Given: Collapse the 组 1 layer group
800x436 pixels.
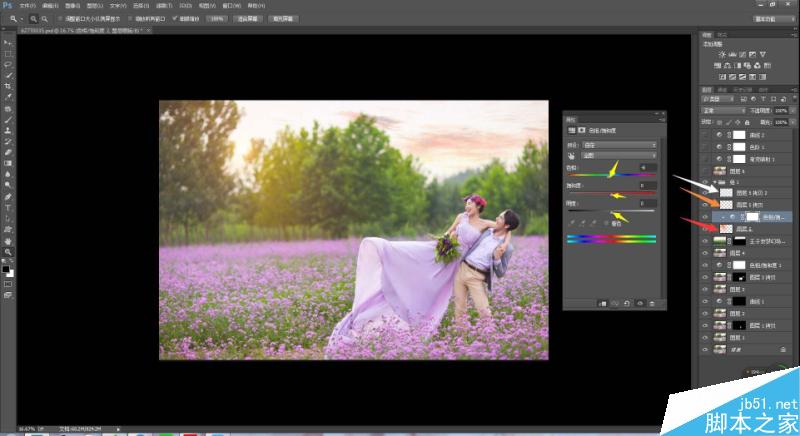Looking at the screenshot, I should point(715,183).
